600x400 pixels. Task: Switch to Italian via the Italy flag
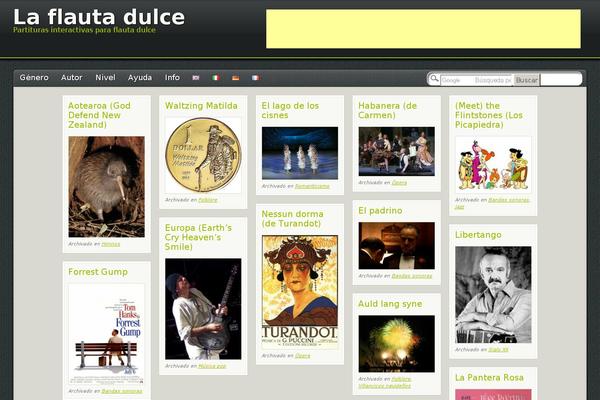[215, 78]
